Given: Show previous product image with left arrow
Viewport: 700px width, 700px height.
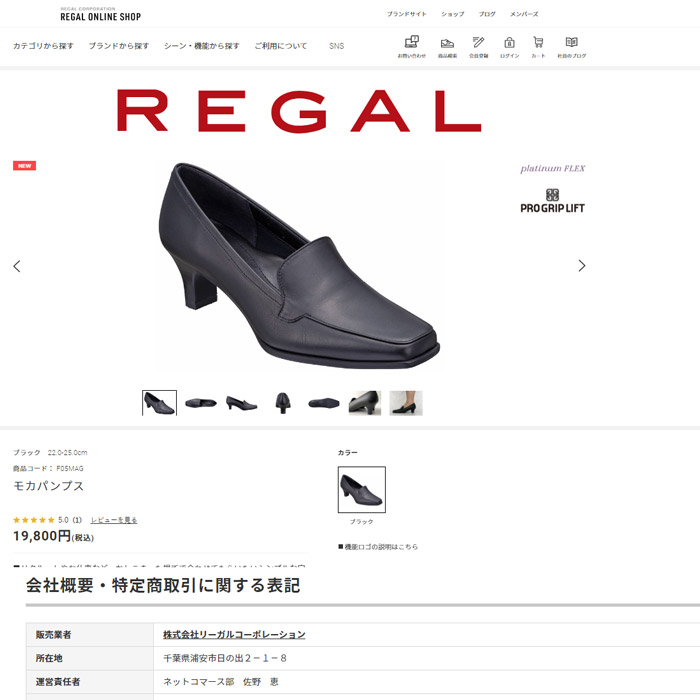Looking at the screenshot, I should pos(17,266).
